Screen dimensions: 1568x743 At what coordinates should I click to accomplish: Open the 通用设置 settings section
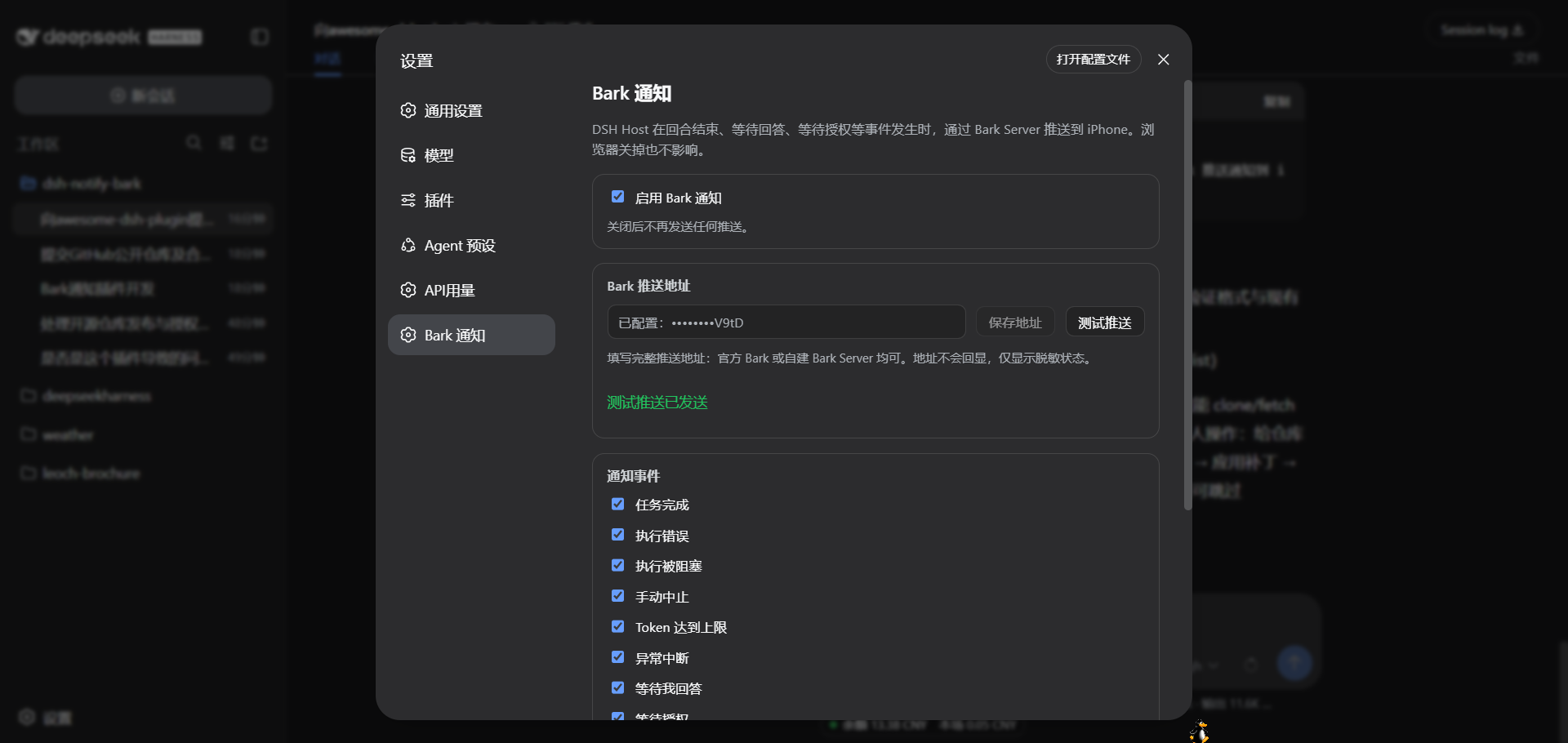pyautogui.click(x=471, y=111)
